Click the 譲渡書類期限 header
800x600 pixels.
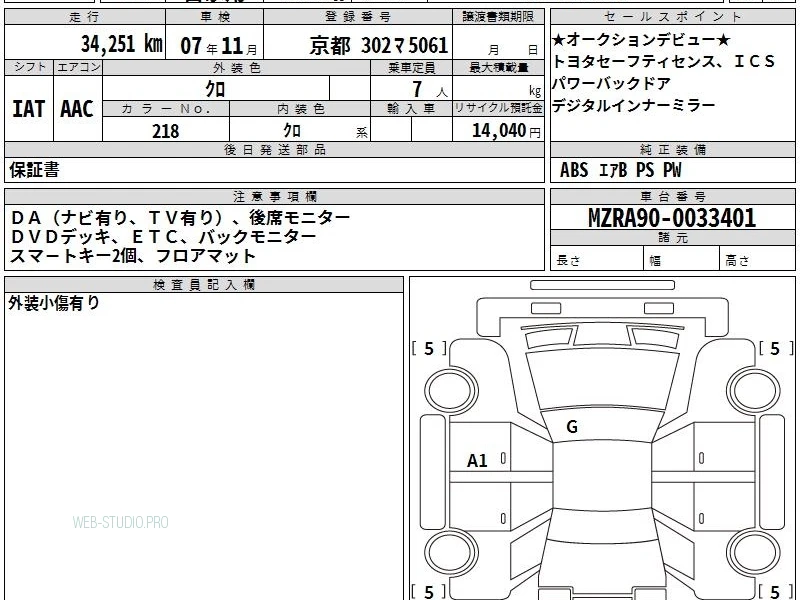[498, 17]
